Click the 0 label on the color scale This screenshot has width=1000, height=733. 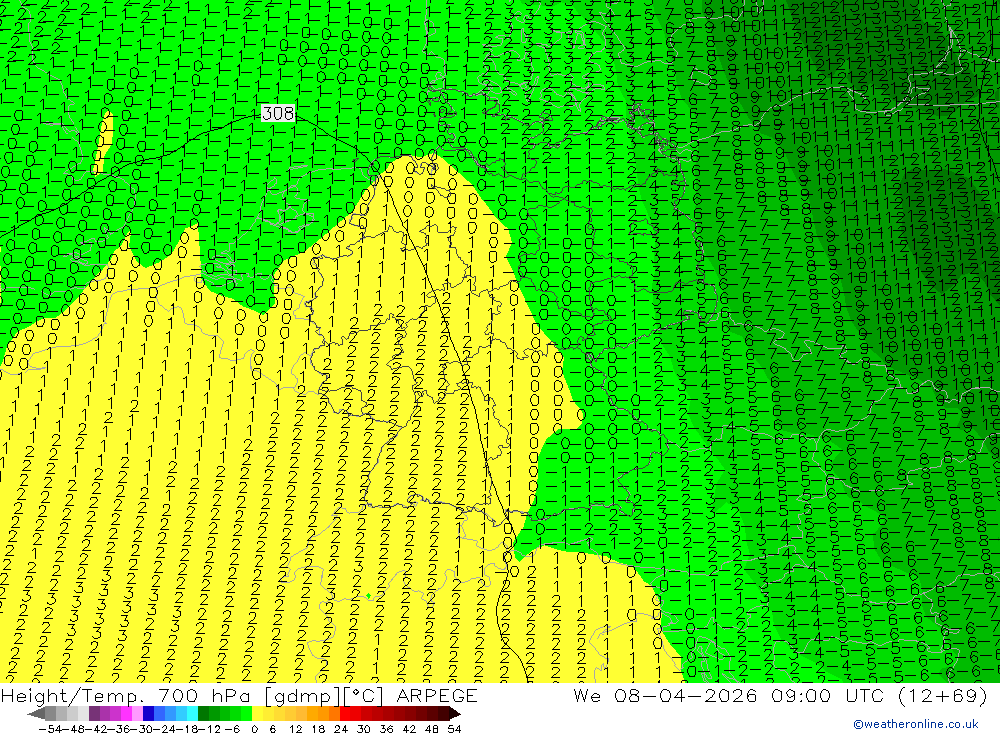[254, 729]
